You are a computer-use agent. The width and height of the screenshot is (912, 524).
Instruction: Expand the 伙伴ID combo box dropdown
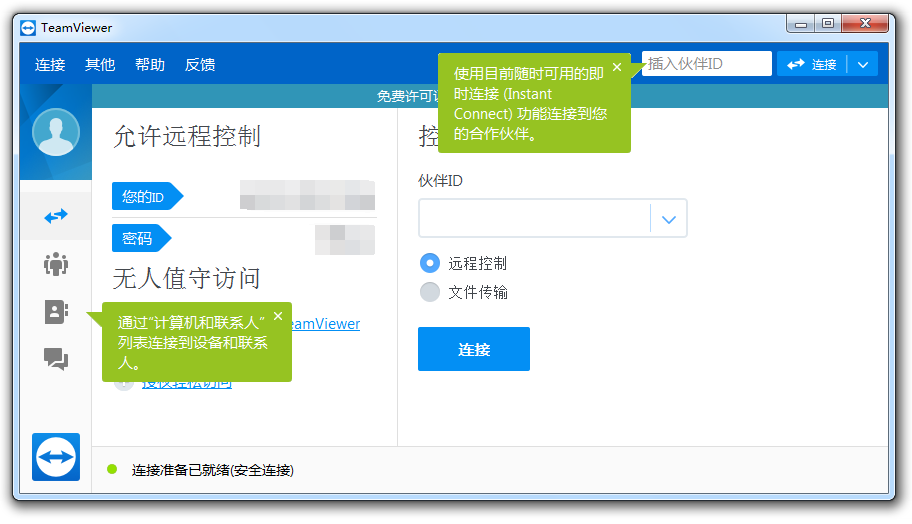pos(669,219)
